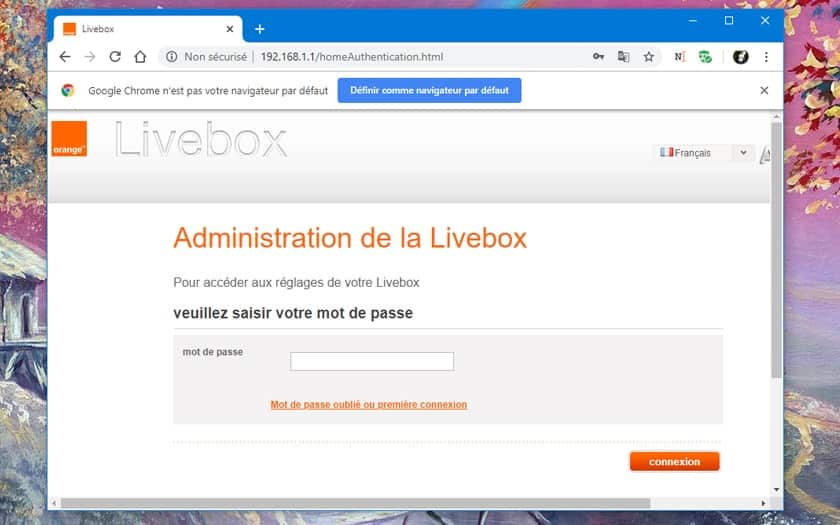Click the scroll down arrow

(776, 490)
